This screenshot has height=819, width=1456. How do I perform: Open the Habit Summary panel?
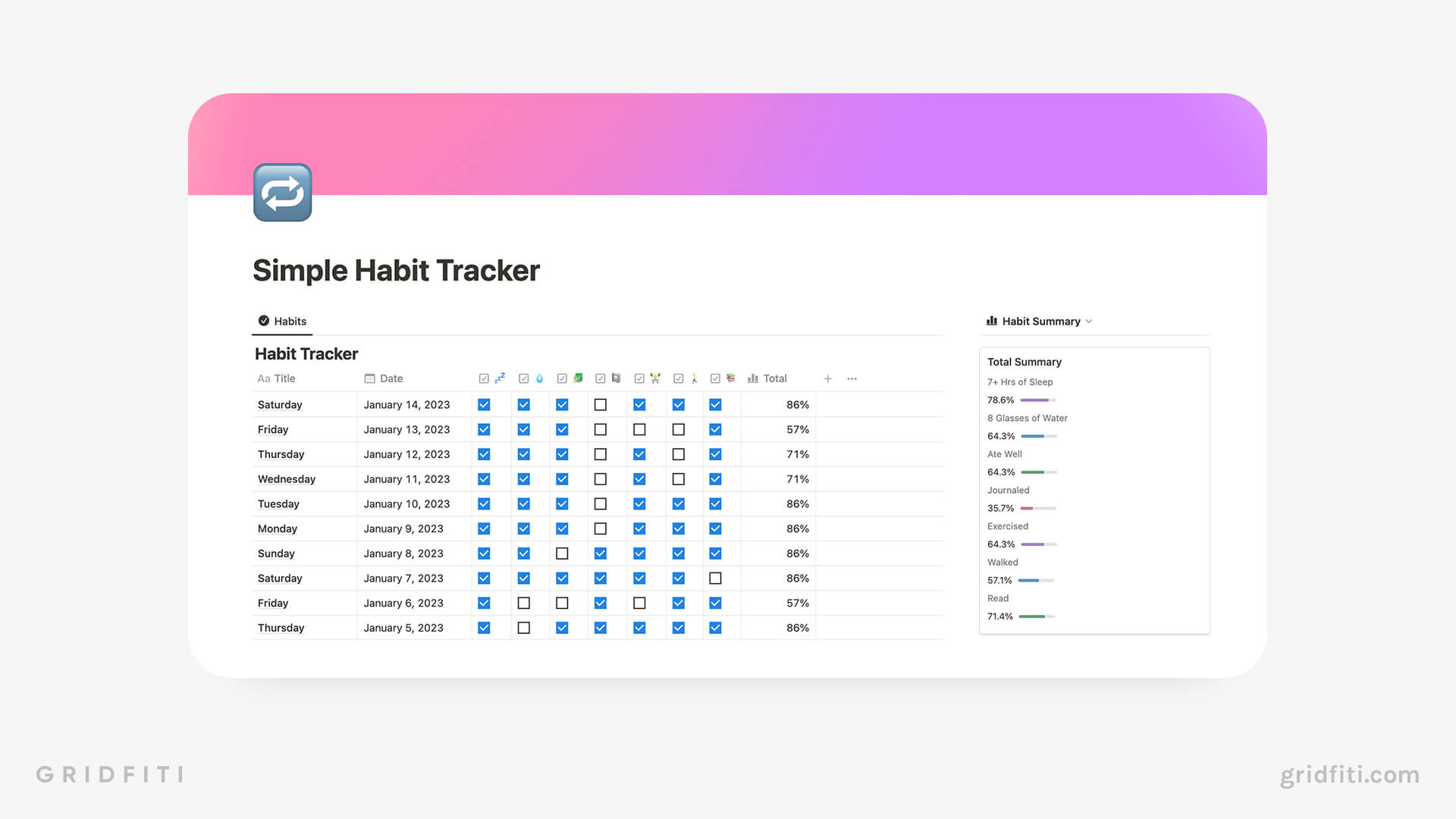tap(1038, 320)
